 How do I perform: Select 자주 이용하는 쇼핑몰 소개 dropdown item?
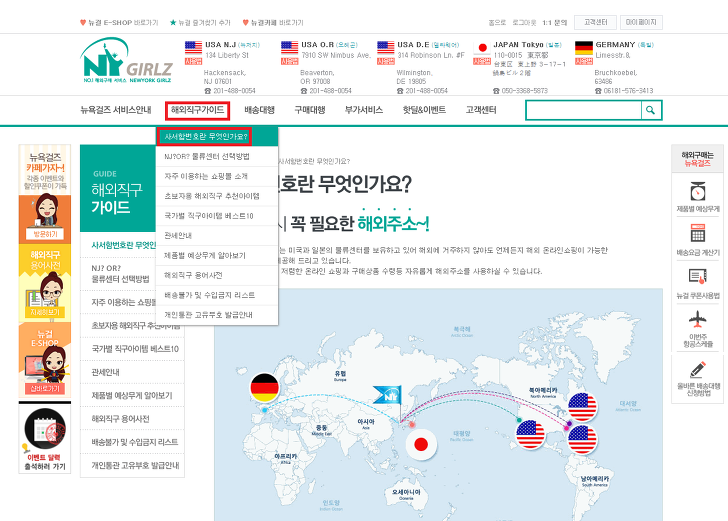coord(217,176)
